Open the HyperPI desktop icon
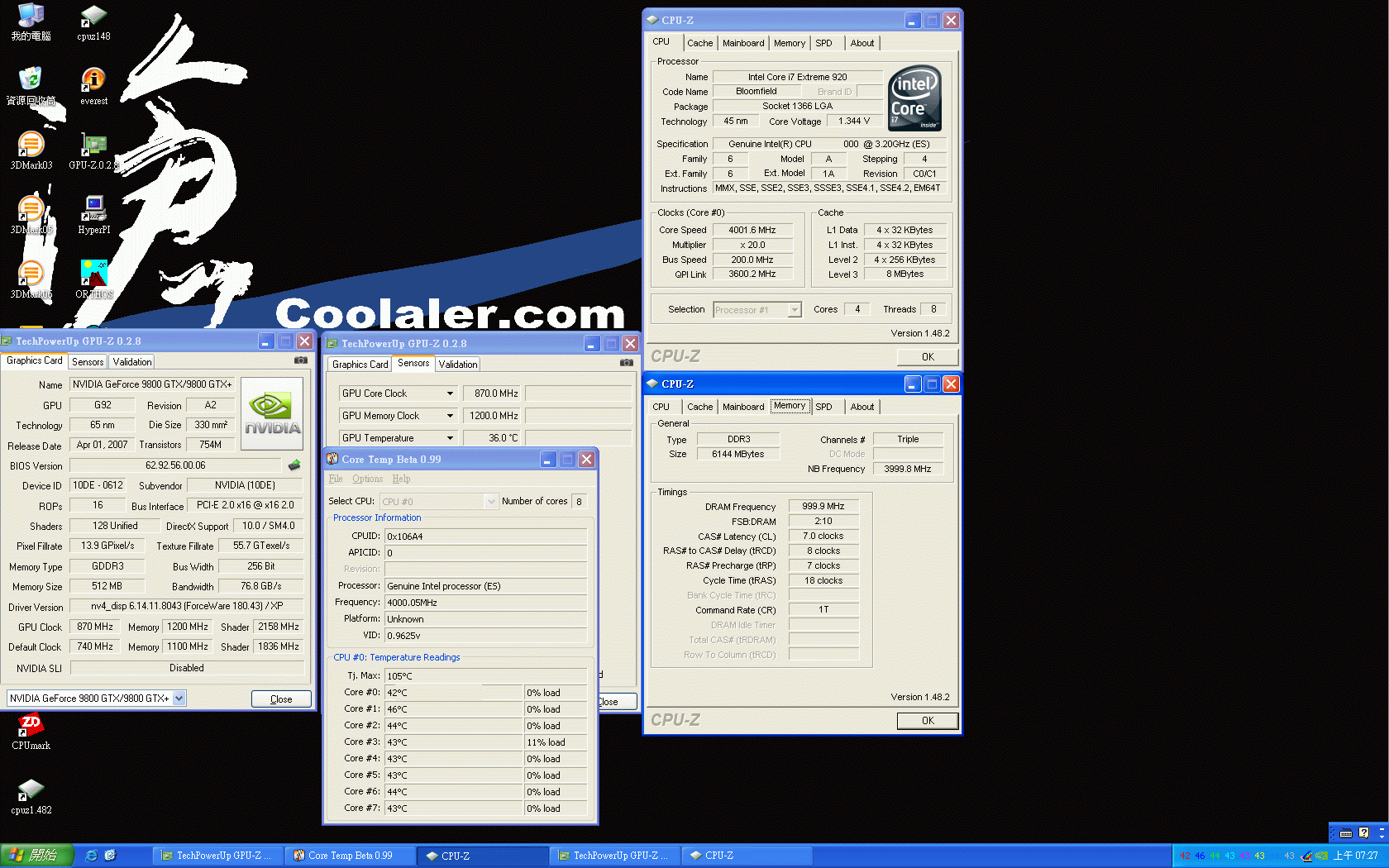This screenshot has height=868, width=1389. [x=93, y=208]
